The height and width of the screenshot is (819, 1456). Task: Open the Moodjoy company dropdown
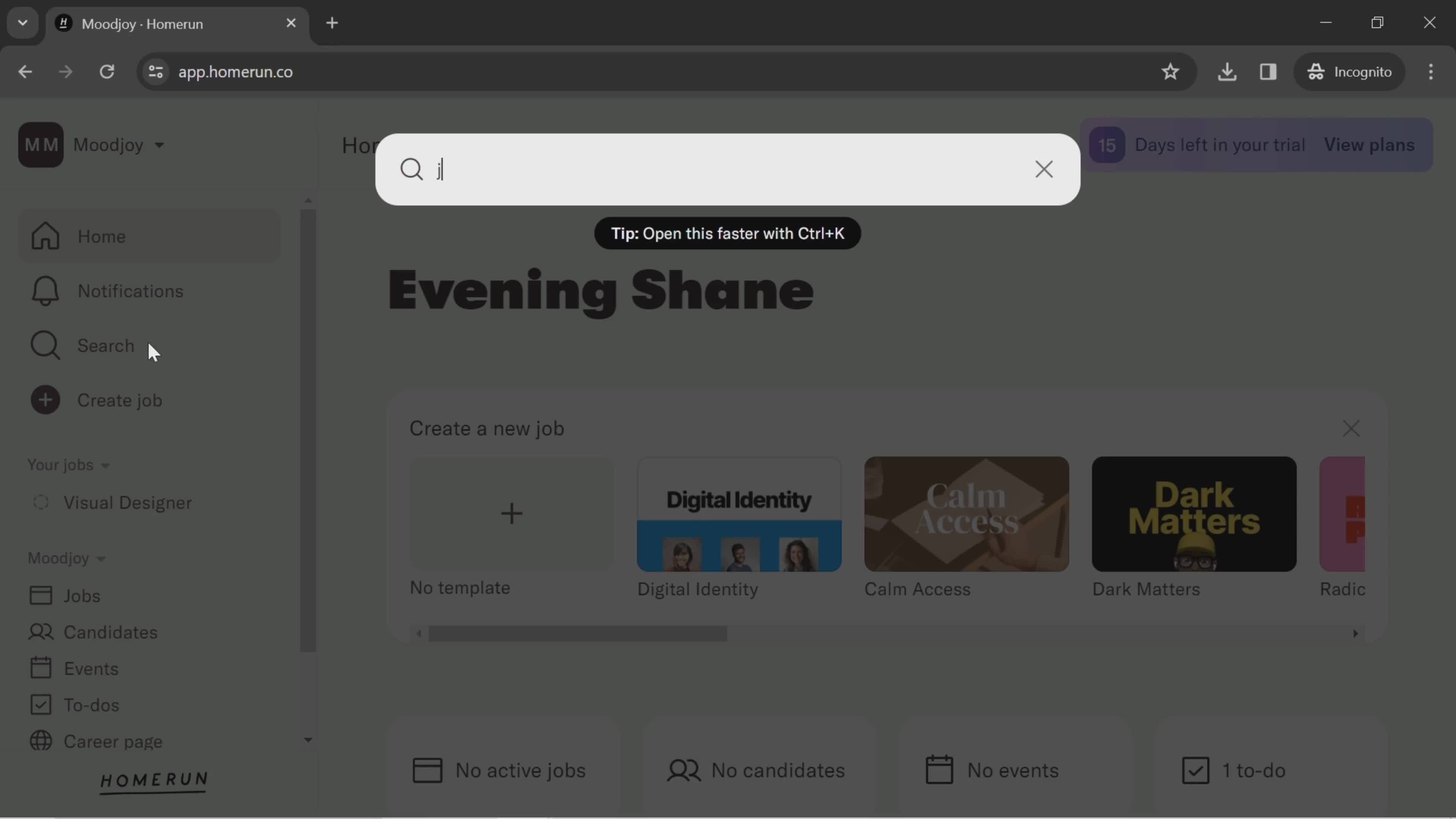point(118,144)
